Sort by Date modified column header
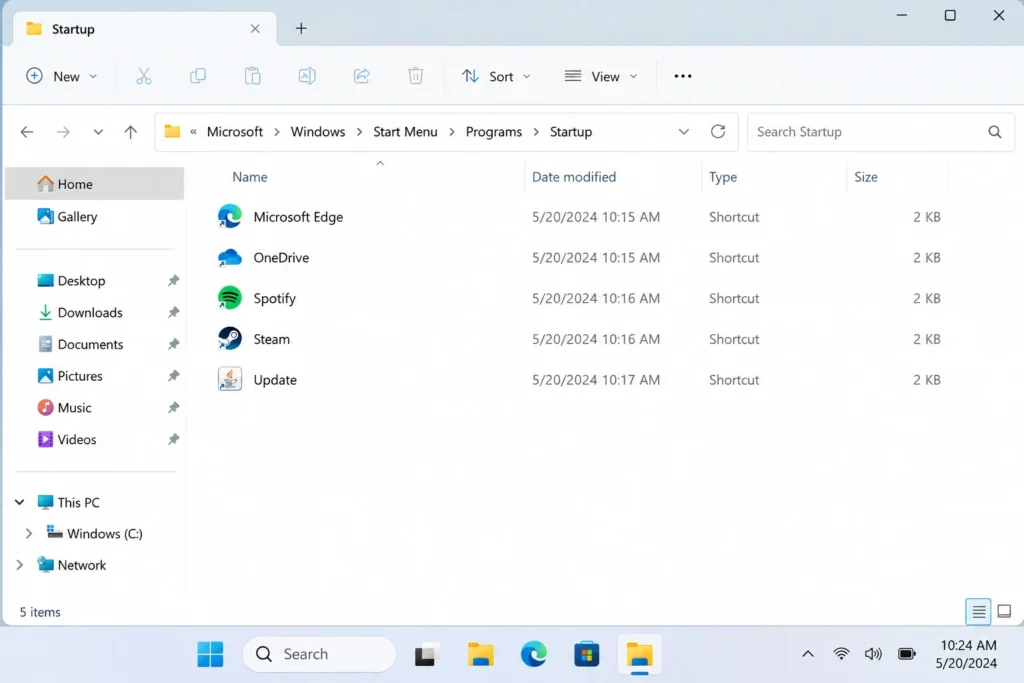1024x683 pixels. (574, 177)
